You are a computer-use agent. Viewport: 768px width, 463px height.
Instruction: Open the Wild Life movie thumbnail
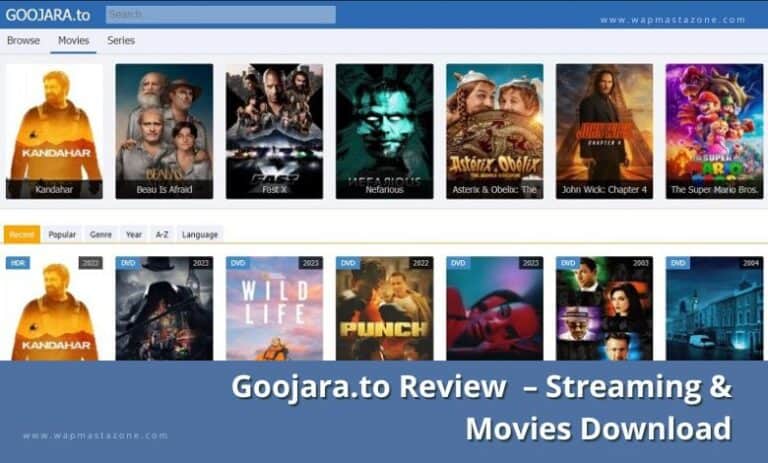pos(274,308)
